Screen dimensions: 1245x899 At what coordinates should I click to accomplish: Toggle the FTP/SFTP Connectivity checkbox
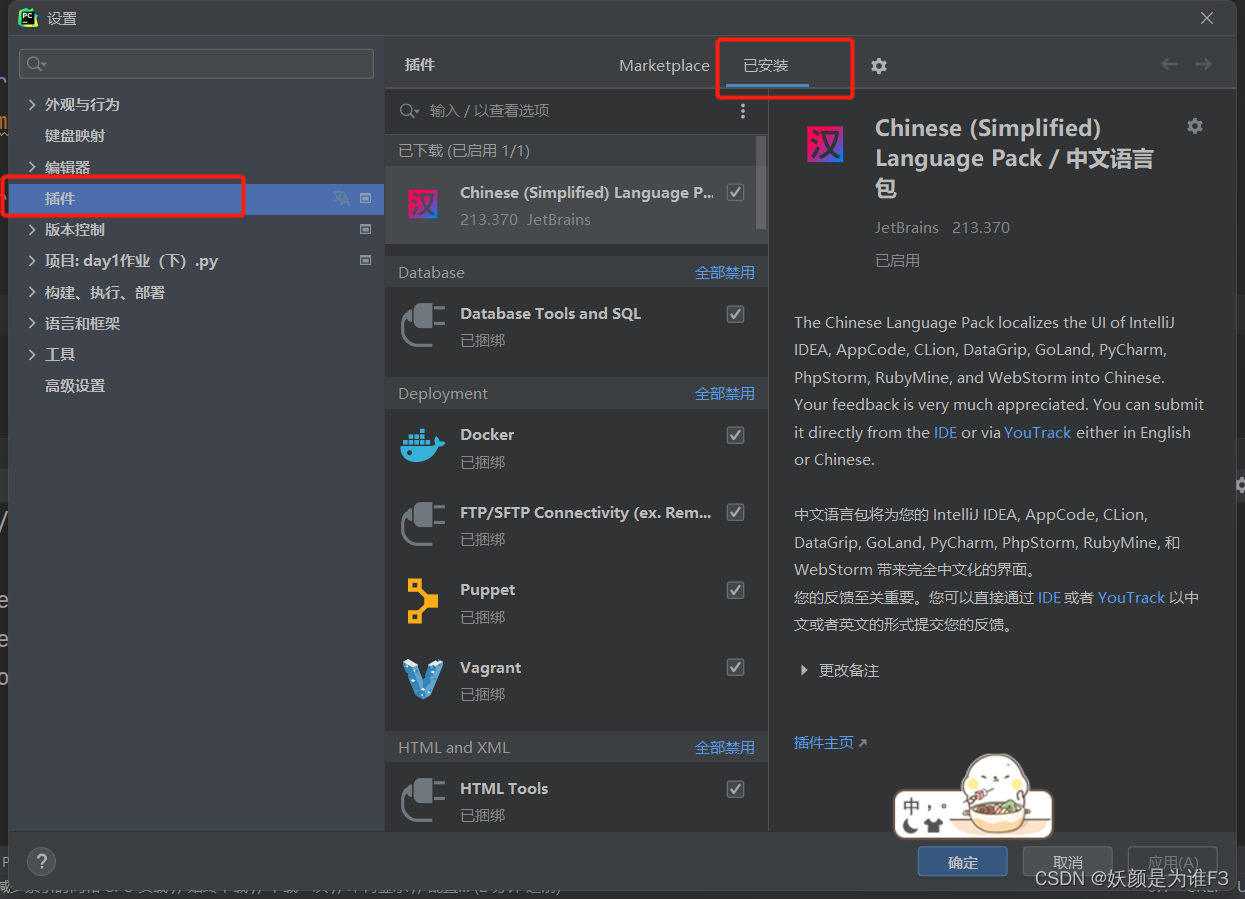735,512
